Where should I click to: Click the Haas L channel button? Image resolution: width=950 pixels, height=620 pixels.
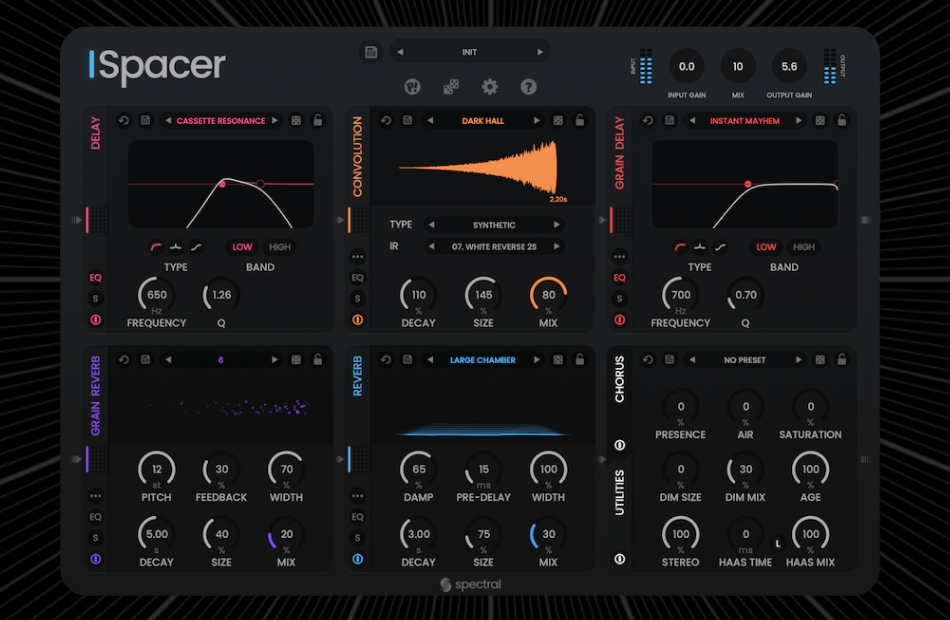click(x=778, y=544)
